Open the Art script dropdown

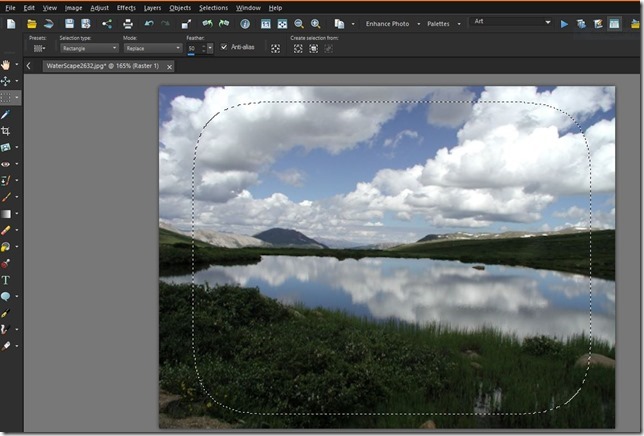click(x=511, y=21)
